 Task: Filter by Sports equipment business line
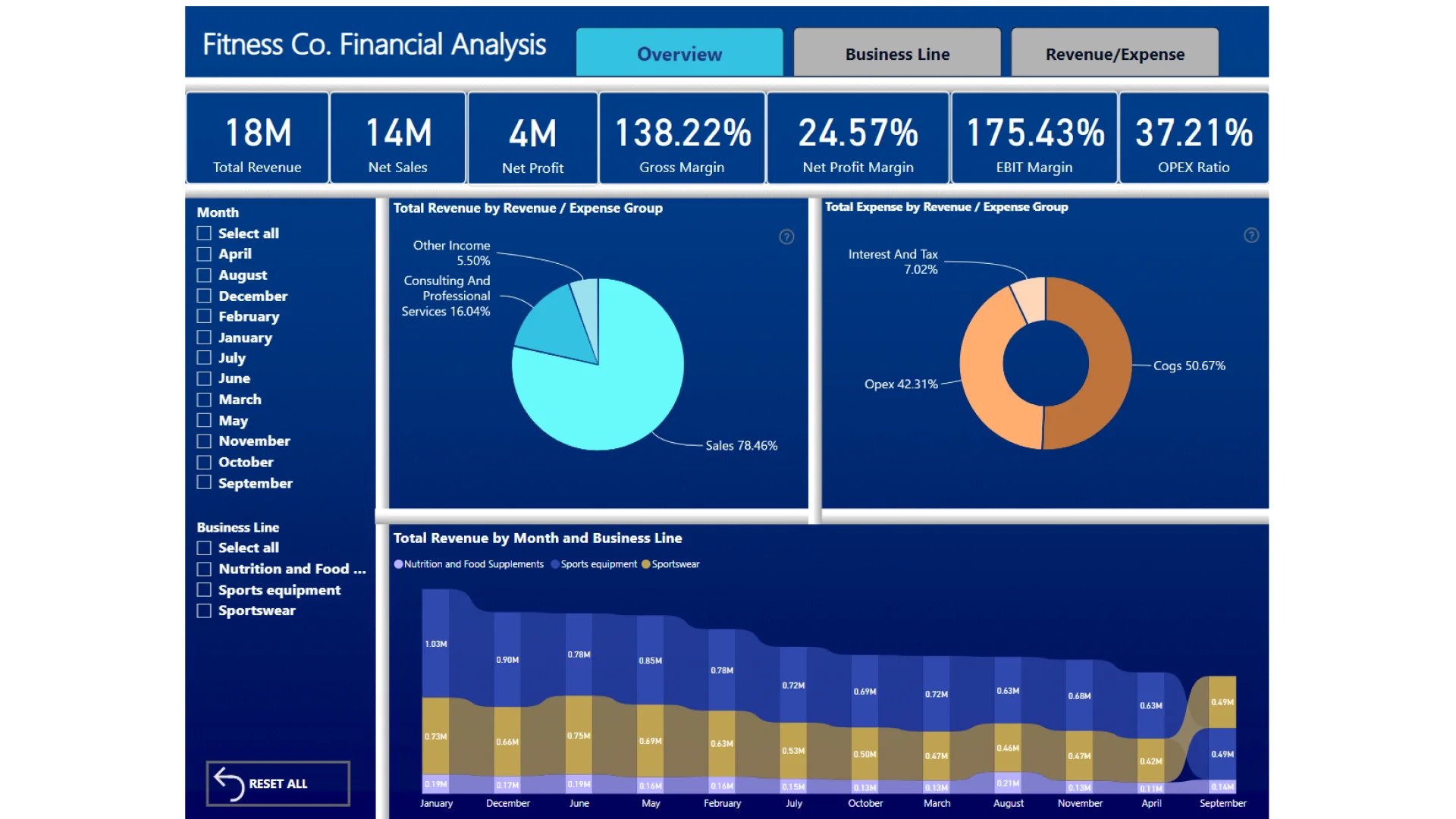point(204,589)
